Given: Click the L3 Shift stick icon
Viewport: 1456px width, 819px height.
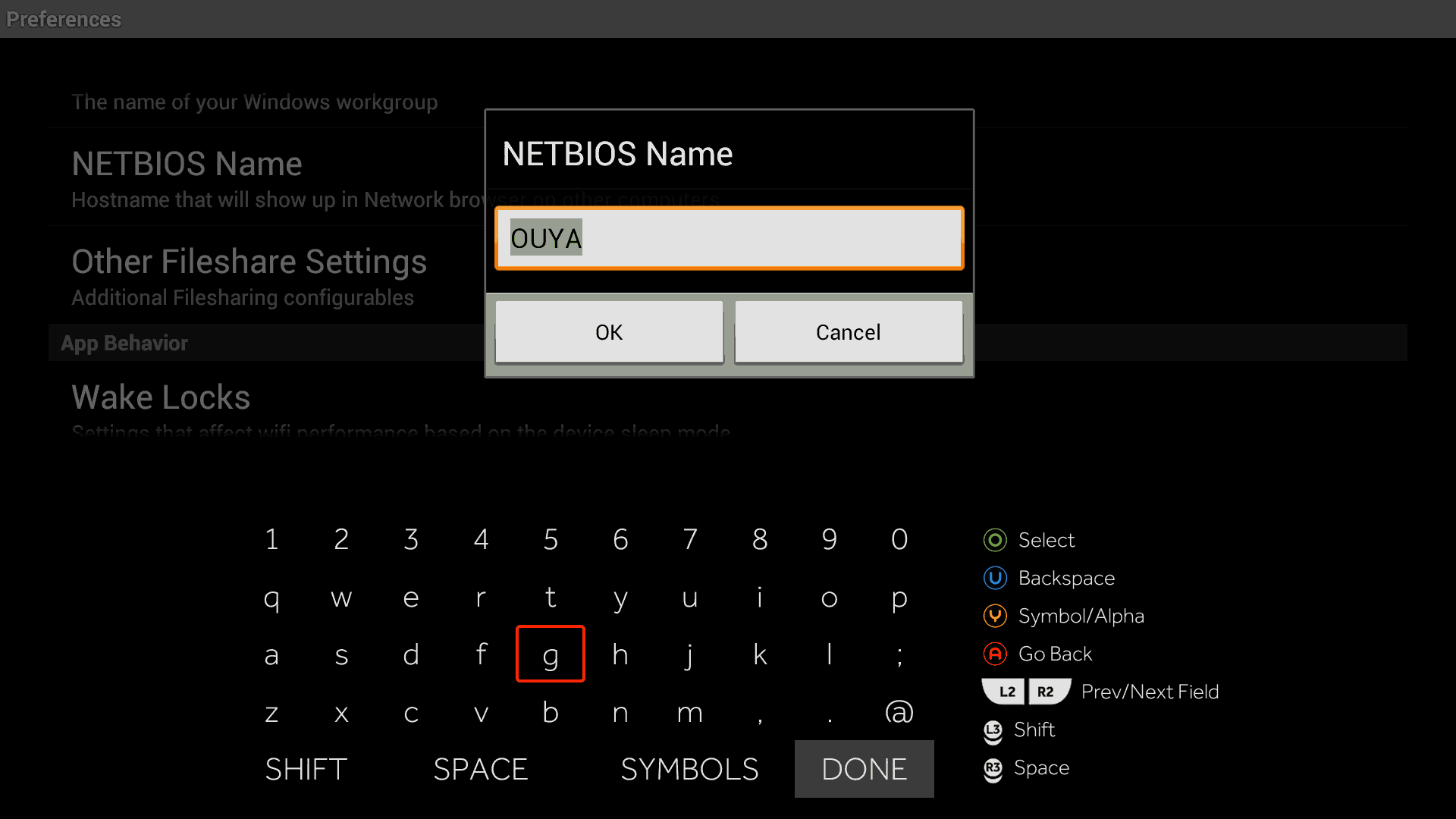Looking at the screenshot, I should tap(993, 731).
